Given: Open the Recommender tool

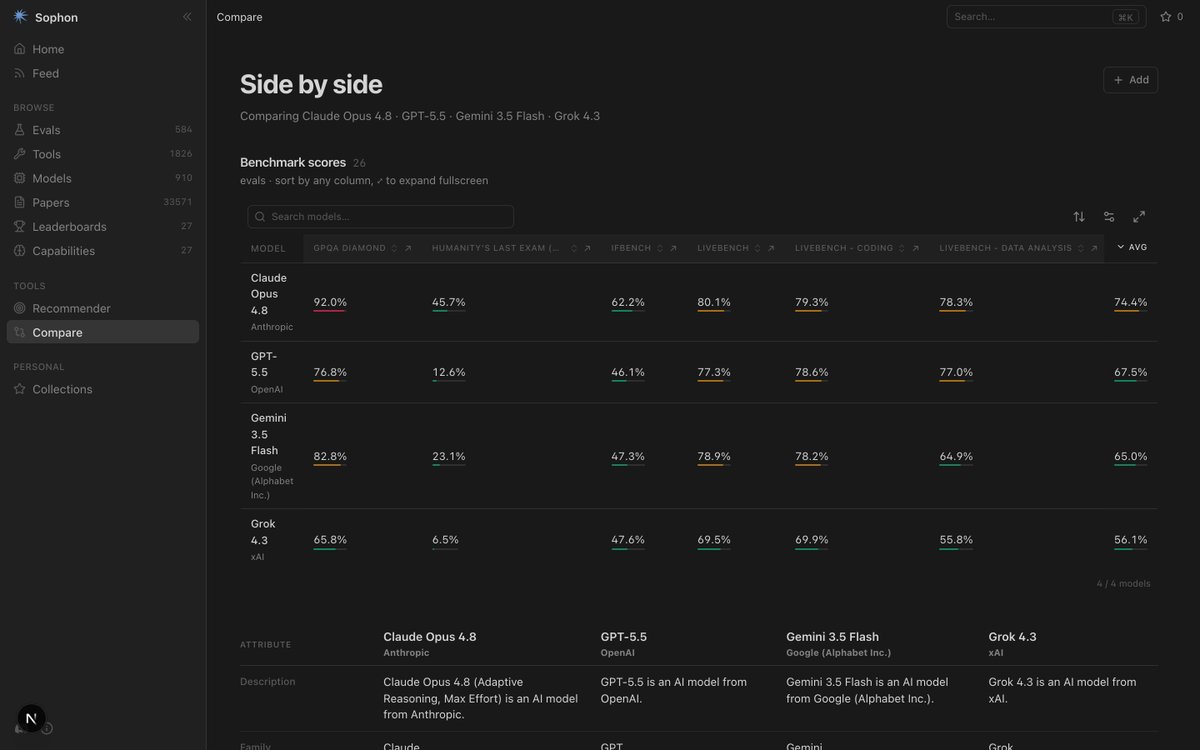Looking at the screenshot, I should (103, 308).
